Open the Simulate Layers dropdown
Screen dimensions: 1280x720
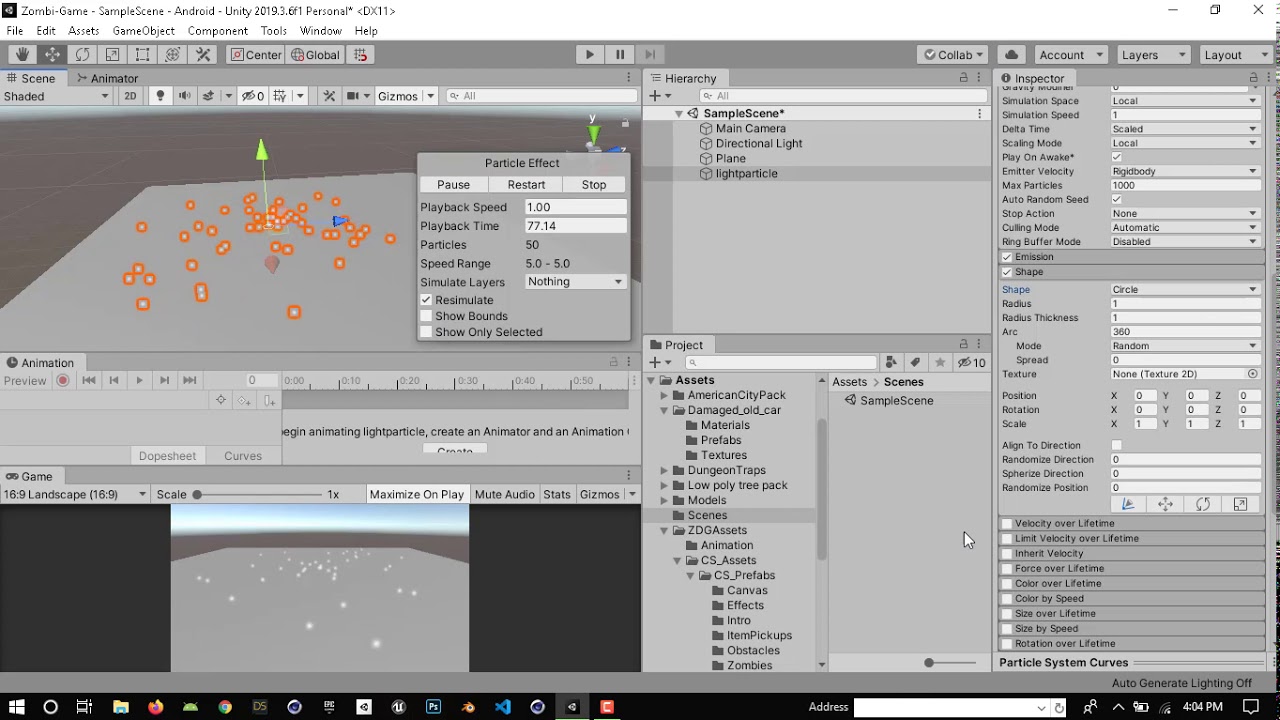(575, 282)
